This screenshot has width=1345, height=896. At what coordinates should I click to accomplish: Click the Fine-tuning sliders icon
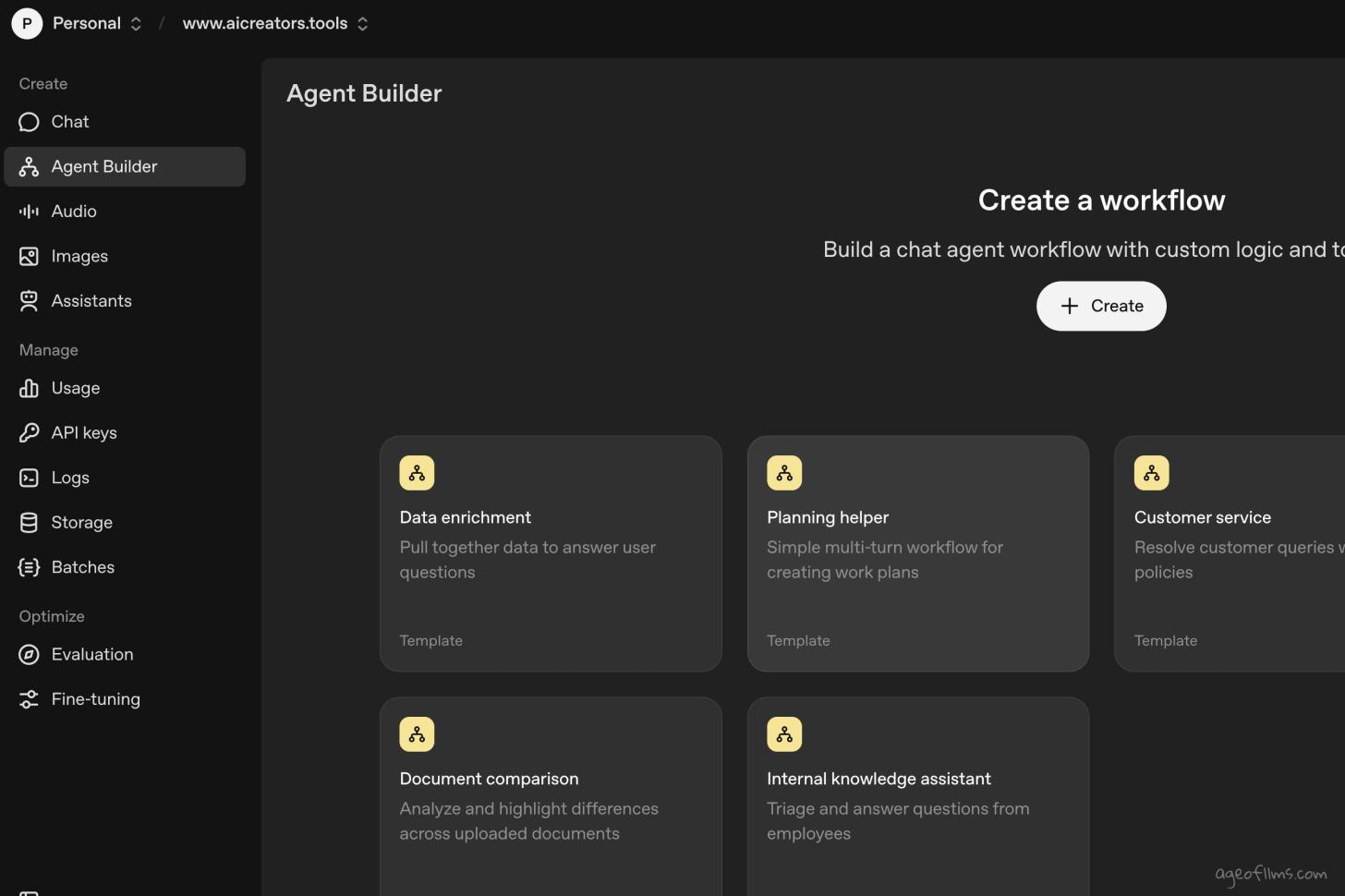pyautogui.click(x=29, y=699)
